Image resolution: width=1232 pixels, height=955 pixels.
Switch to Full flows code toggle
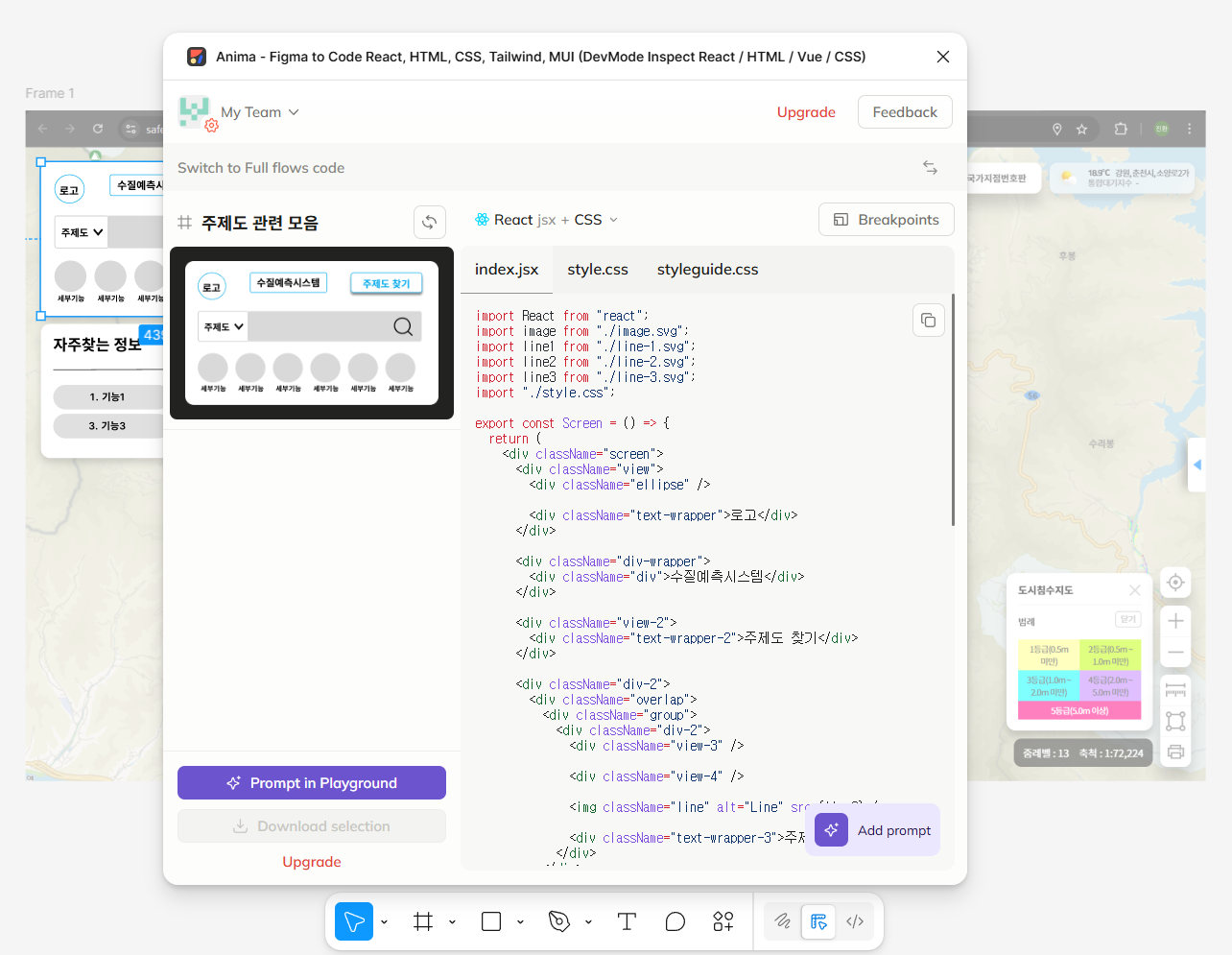pyautogui.click(x=930, y=167)
